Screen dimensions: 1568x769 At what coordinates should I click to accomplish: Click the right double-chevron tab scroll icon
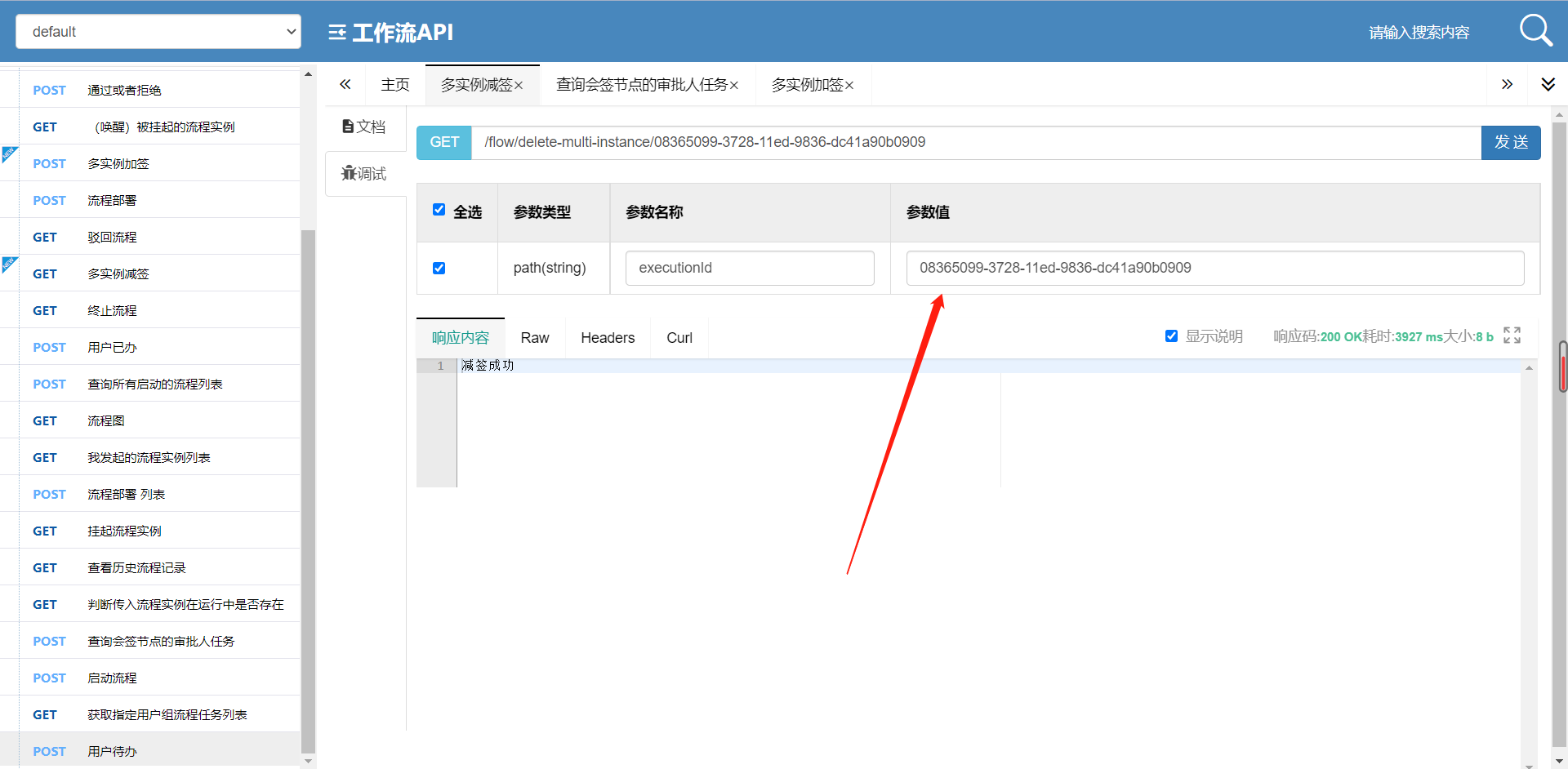click(x=1507, y=84)
